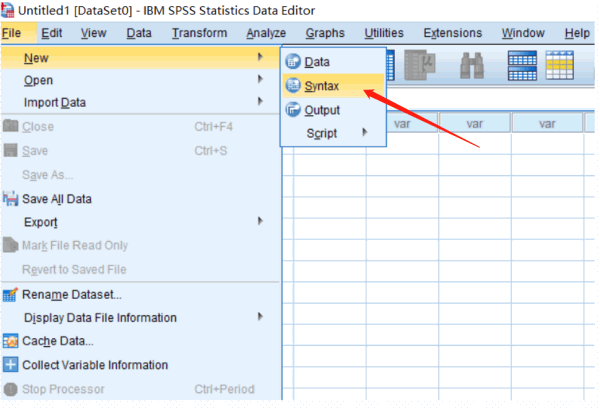The image size is (600, 414).
Task: Click the Rename Dataset icon
Action: tap(10, 295)
